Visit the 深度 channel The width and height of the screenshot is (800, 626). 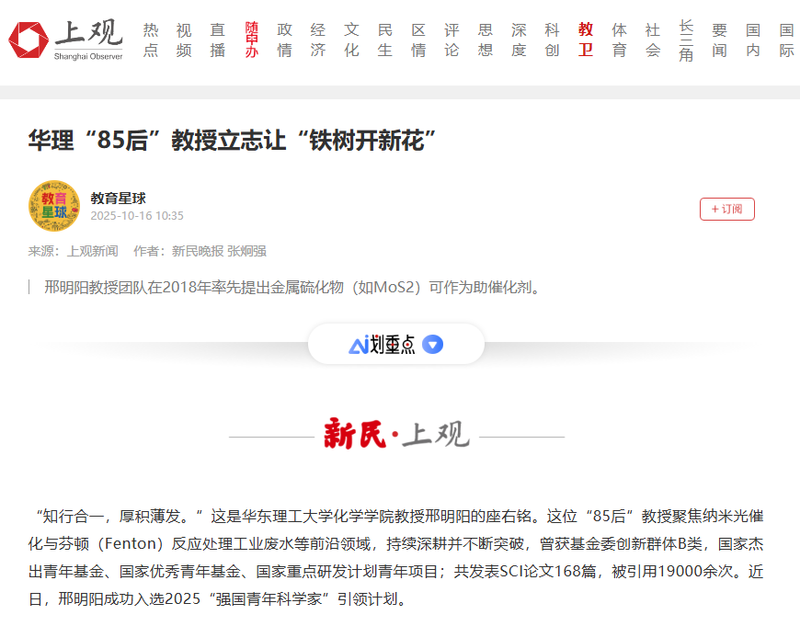point(519,39)
